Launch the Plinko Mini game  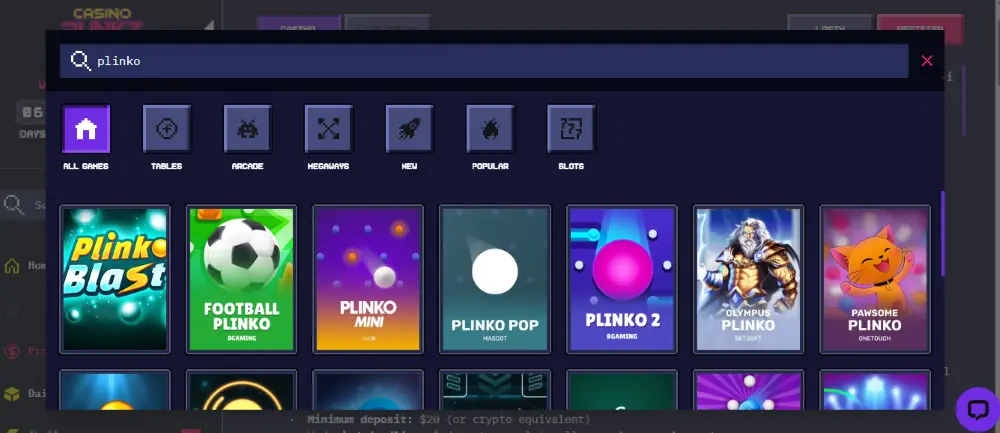pyautogui.click(x=368, y=279)
